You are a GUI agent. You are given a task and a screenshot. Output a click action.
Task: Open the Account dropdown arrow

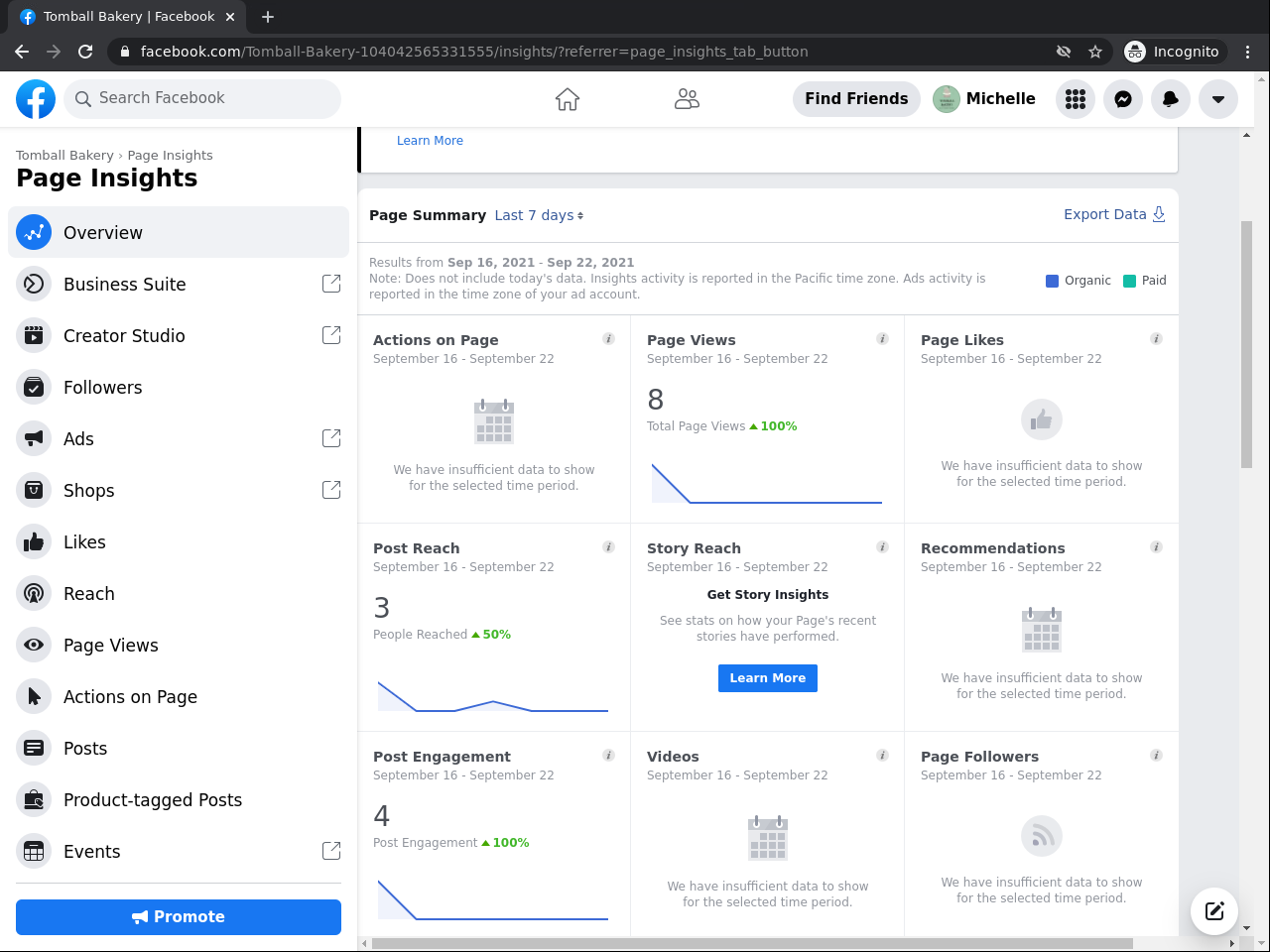[x=1218, y=99]
